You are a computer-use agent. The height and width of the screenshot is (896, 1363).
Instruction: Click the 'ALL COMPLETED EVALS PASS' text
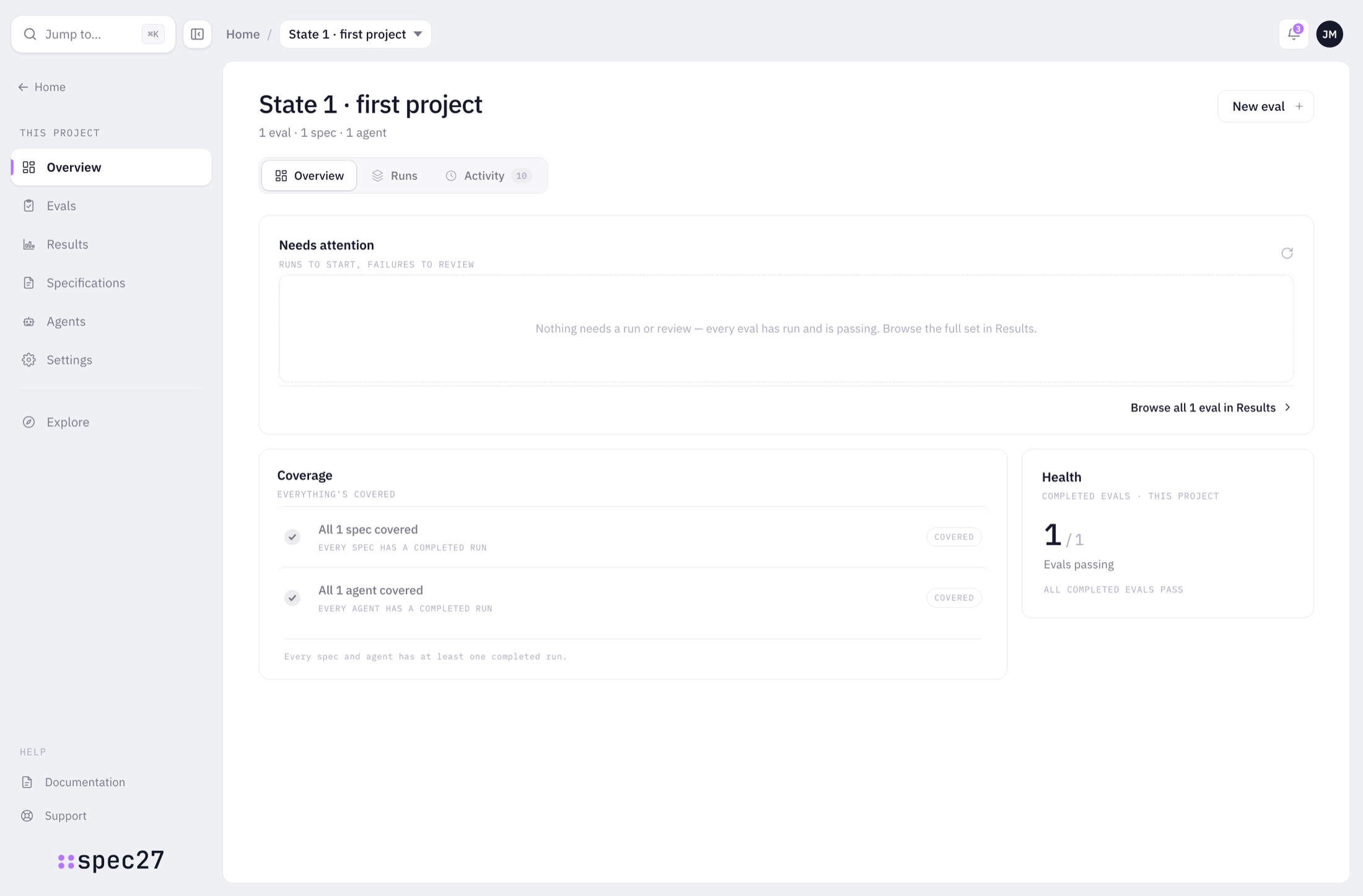[1113, 589]
